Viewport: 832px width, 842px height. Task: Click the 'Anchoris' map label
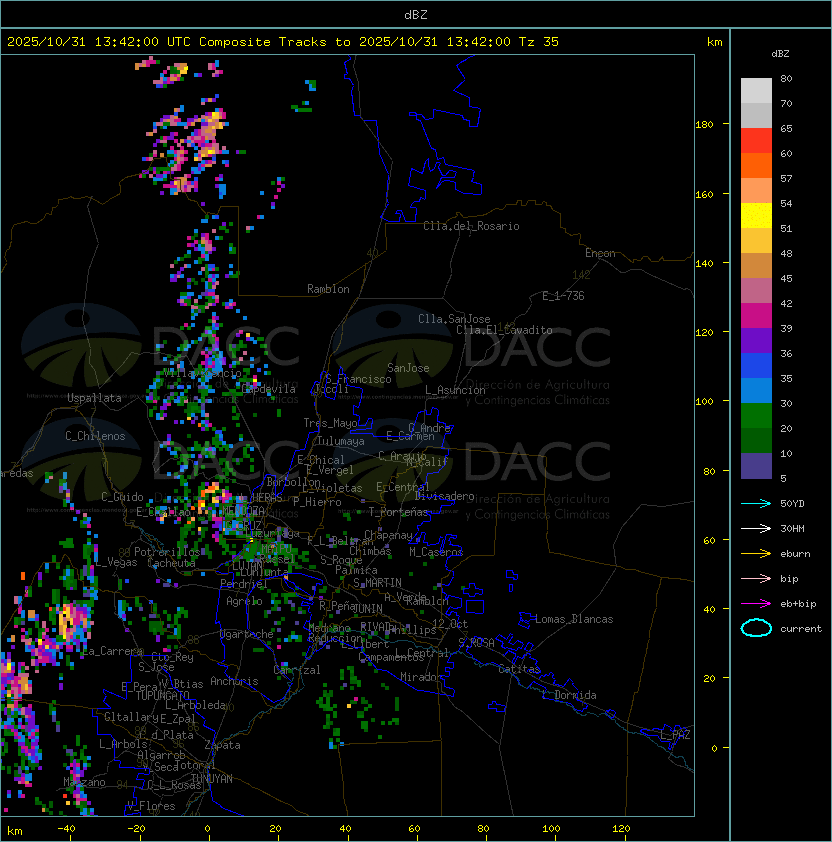(234, 681)
